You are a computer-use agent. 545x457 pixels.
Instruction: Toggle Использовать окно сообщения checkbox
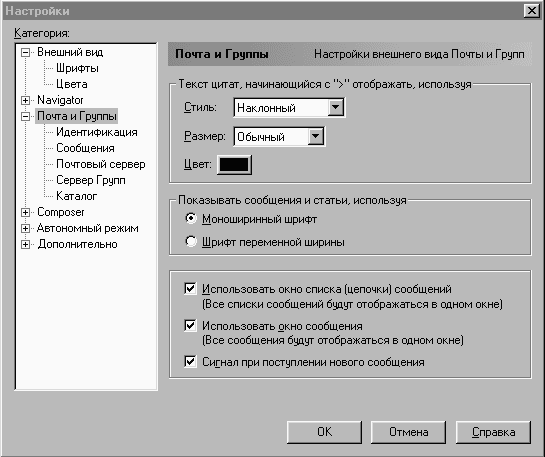point(190,325)
